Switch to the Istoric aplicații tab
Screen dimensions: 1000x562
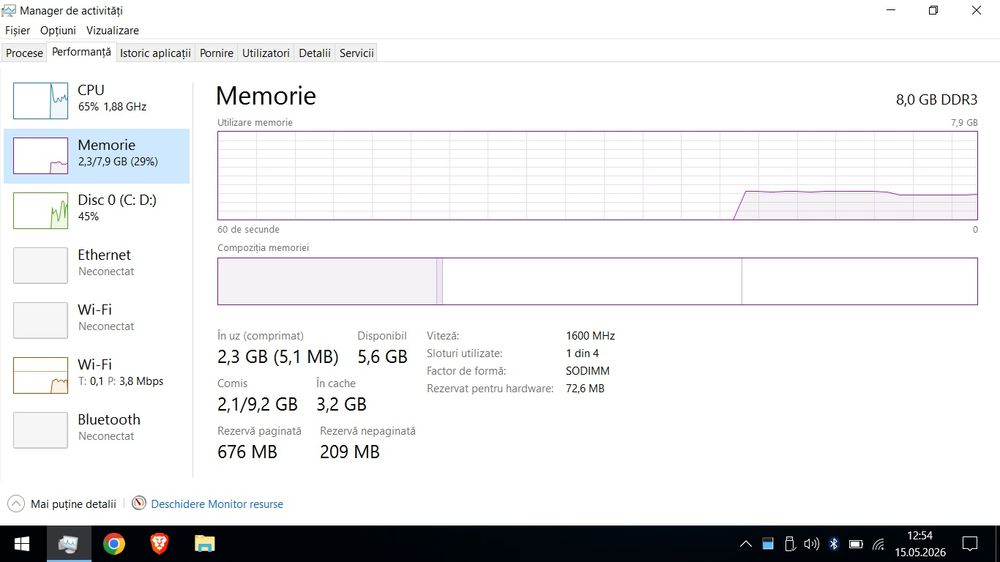click(x=155, y=53)
